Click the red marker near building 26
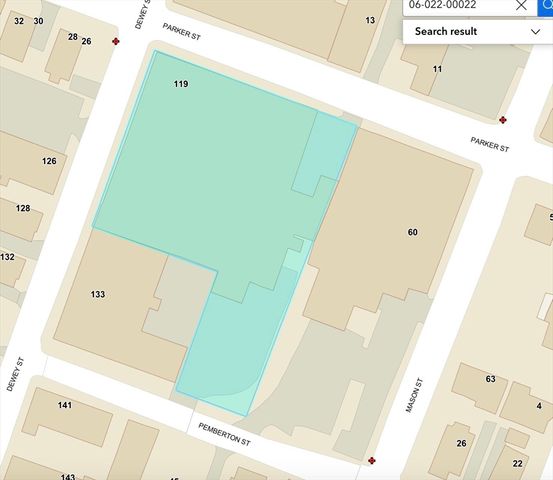The width and height of the screenshot is (553, 480). (115, 42)
